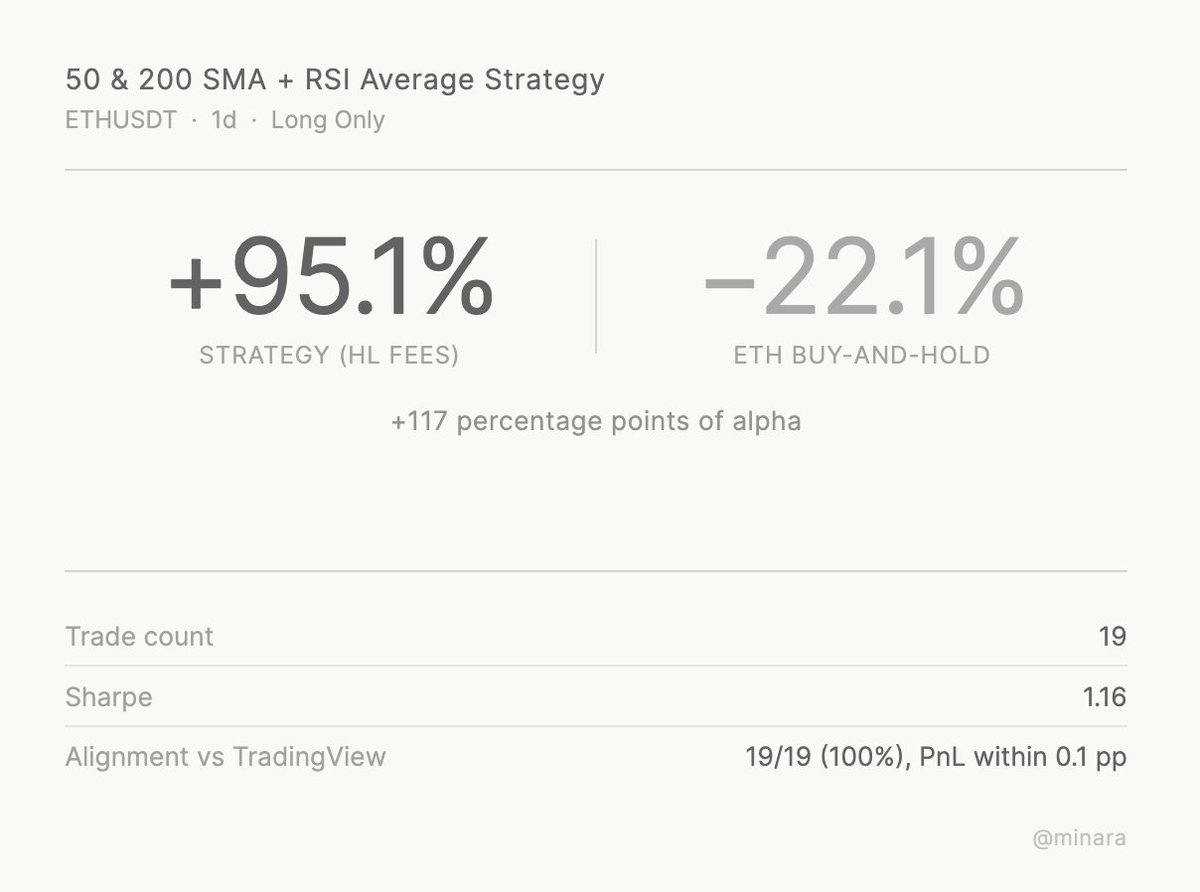Click the Sharpe label
The height and width of the screenshot is (892, 1200).
(x=108, y=697)
